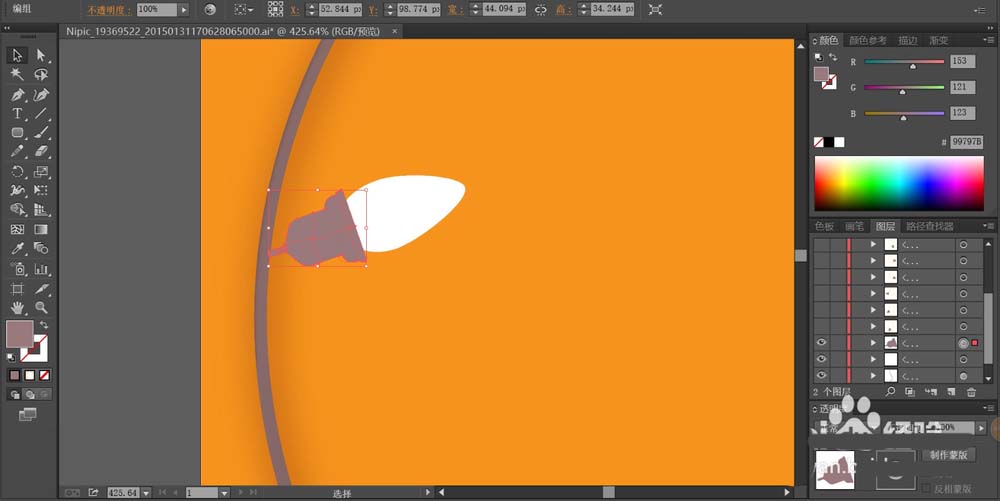Screen dimensions: 1000x501
Task: Open Color panel flyout menu
Action: pos(989,40)
